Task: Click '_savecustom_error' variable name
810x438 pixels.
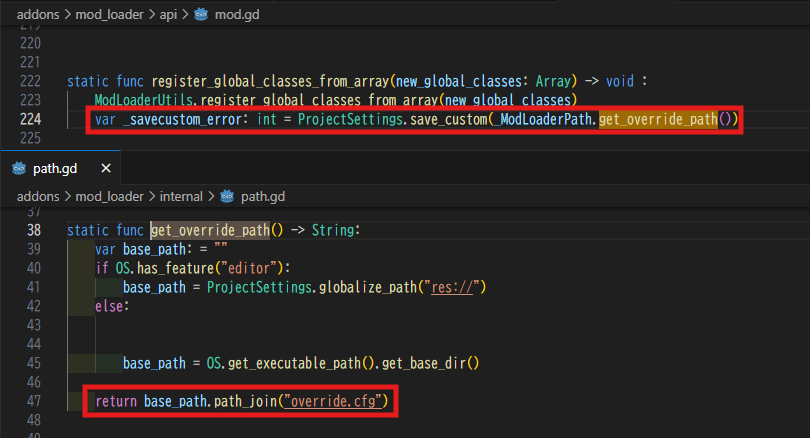Action: (182, 120)
